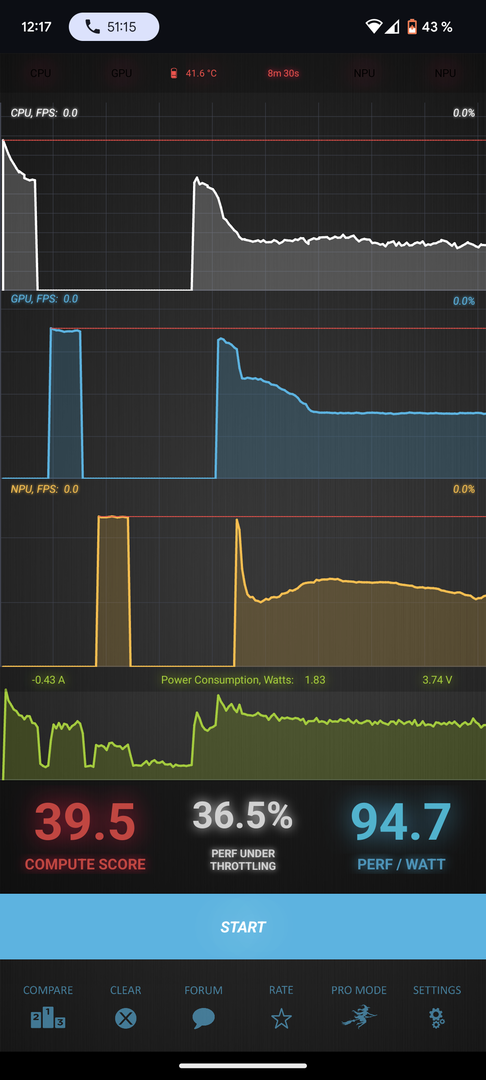Screen dimensions: 486x1080
Task: Tap the 8m 30s timer in header
Action: tap(283, 73)
